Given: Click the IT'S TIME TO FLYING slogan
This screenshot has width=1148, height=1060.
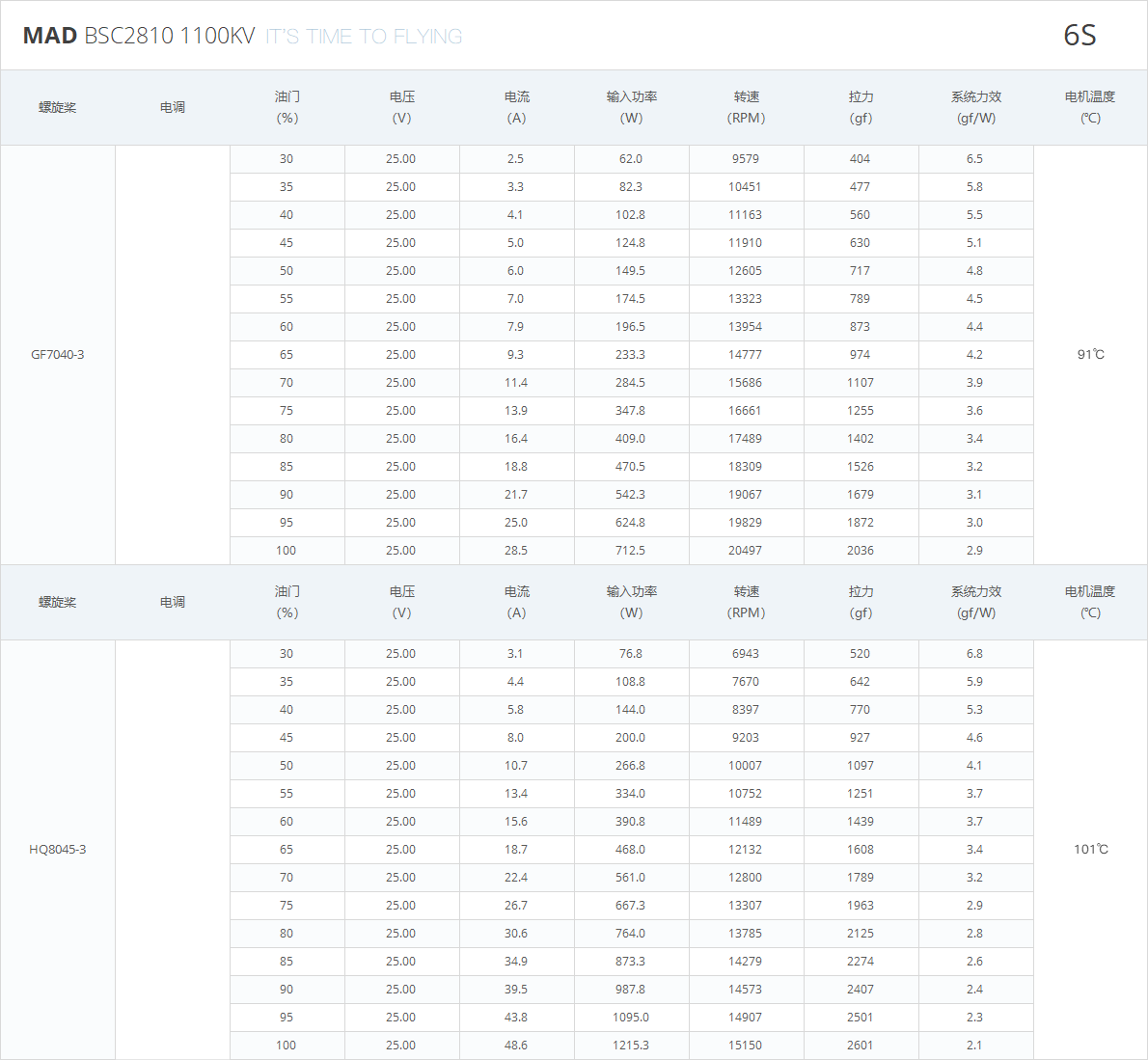Looking at the screenshot, I should tap(364, 37).
